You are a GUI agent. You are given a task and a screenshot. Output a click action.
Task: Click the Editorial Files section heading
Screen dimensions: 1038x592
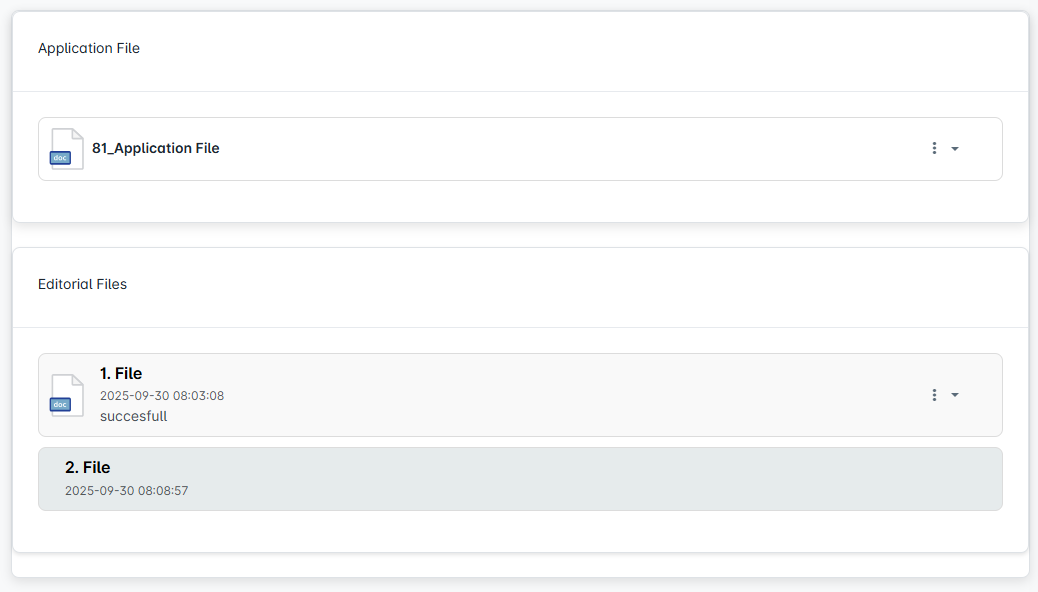tap(83, 284)
